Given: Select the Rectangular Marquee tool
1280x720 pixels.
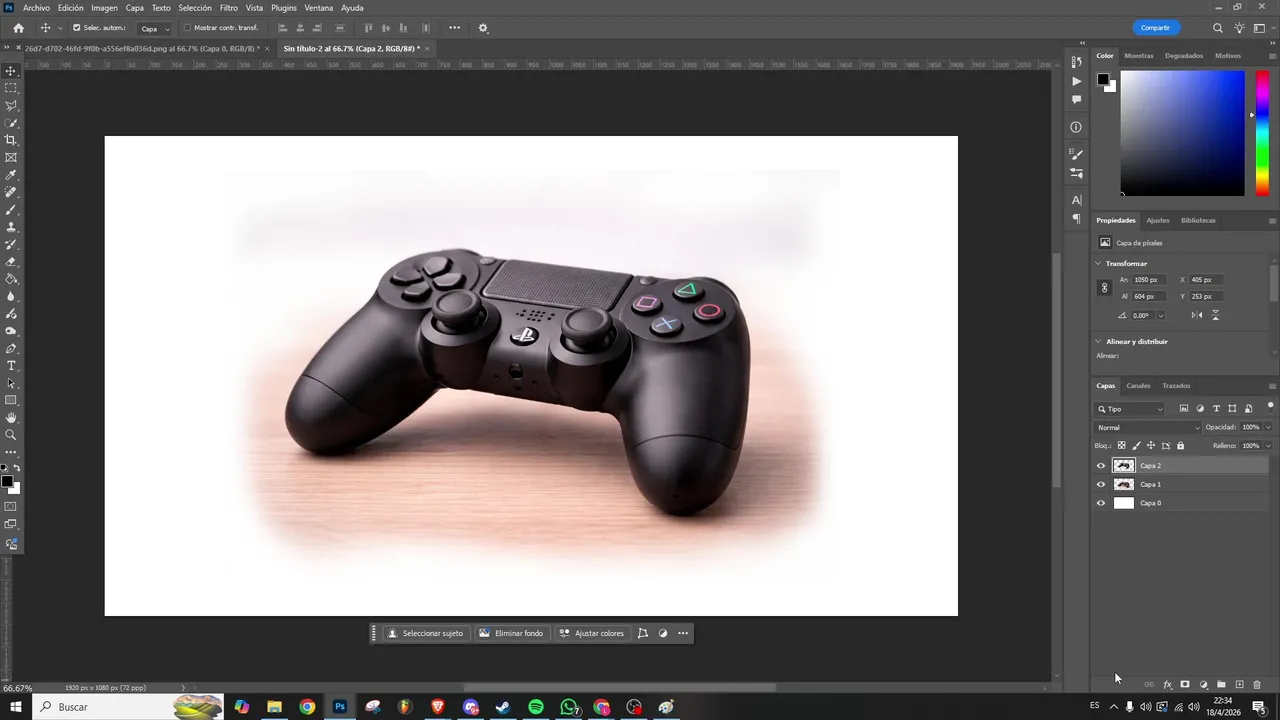Looking at the screenshot, I should 11,88.
